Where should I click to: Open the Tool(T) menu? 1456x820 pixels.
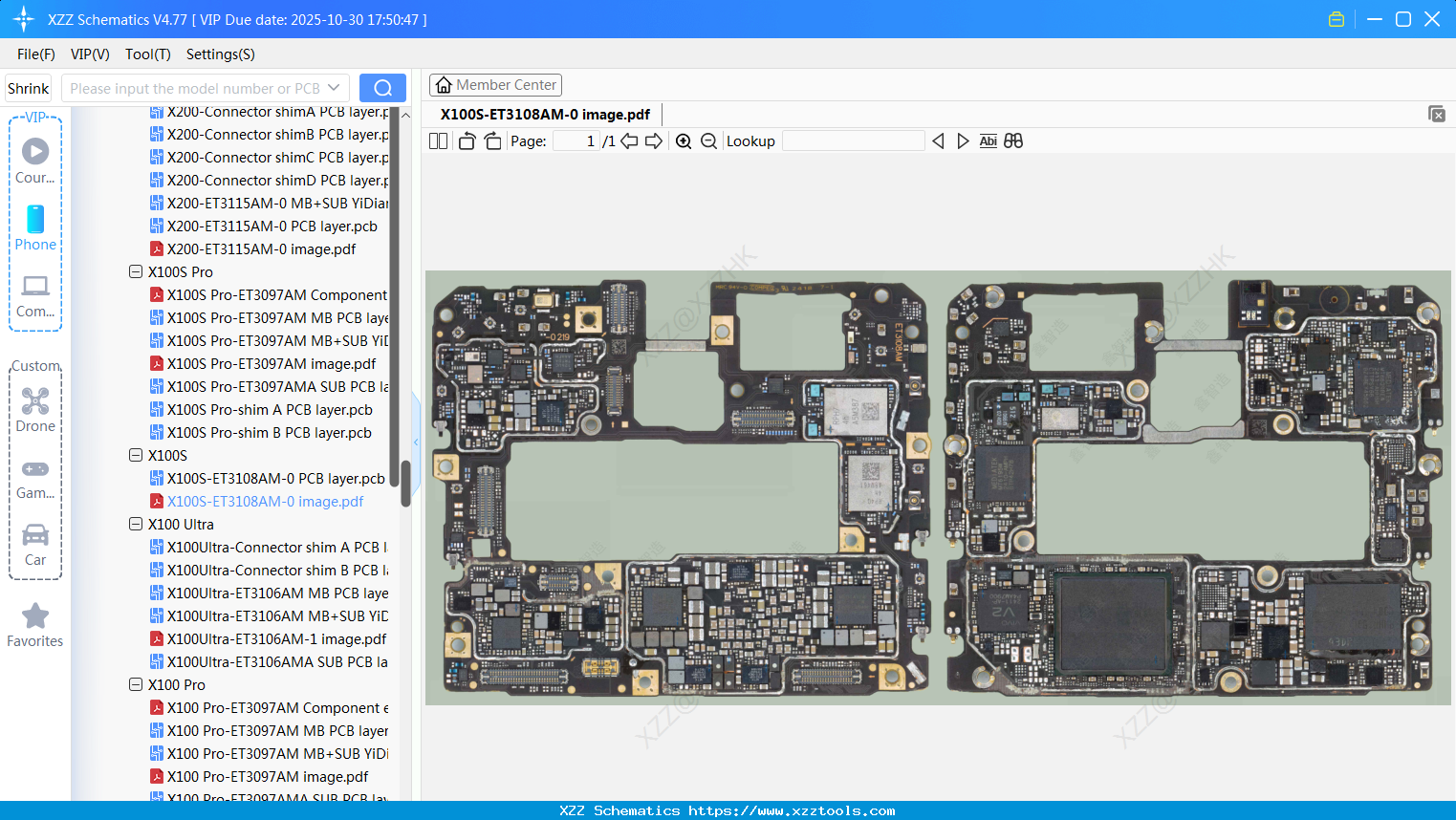147,54
